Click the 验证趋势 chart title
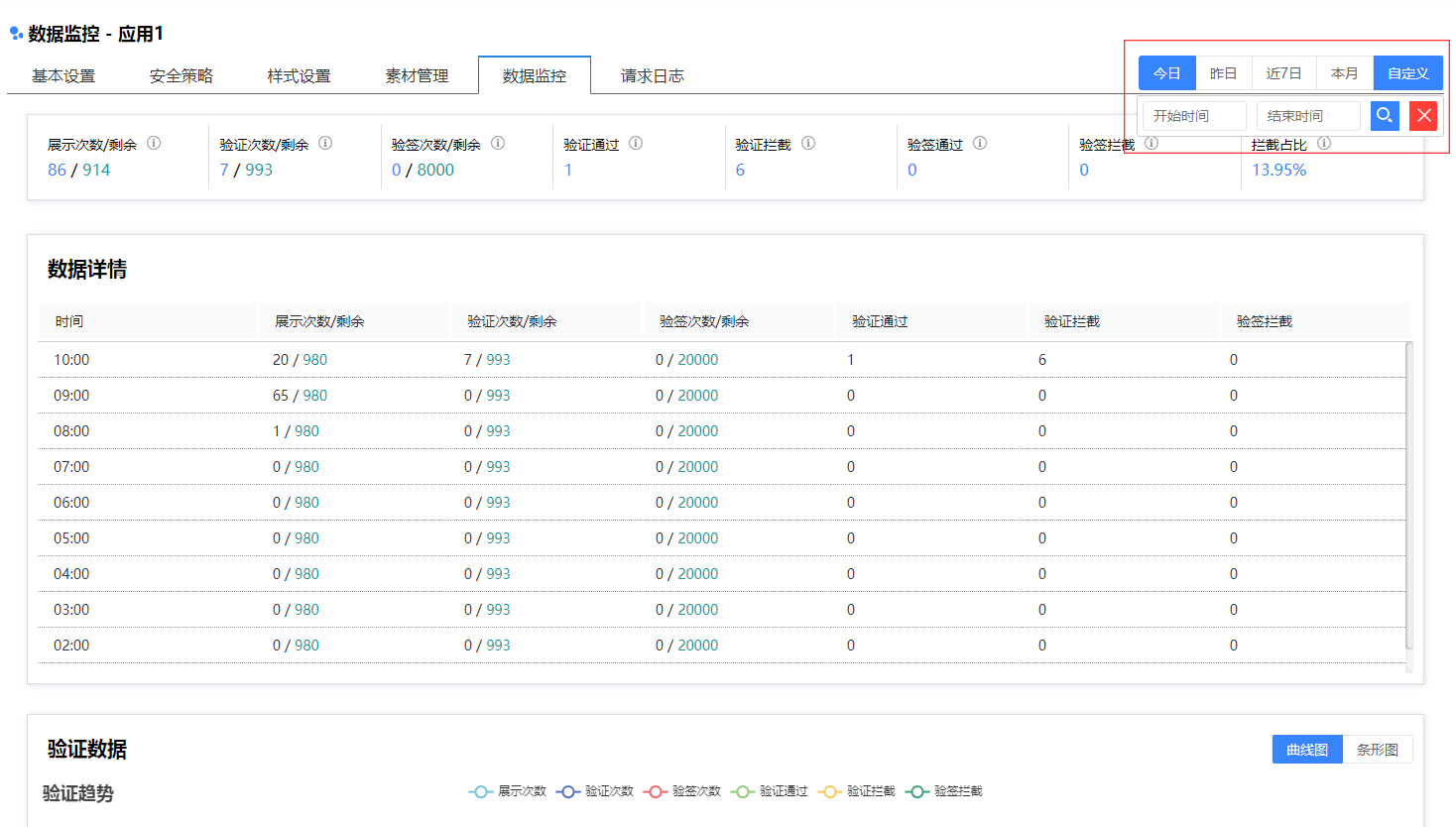Image resolution: width=1456 pixels, height=827 pixels. (78, 793)
